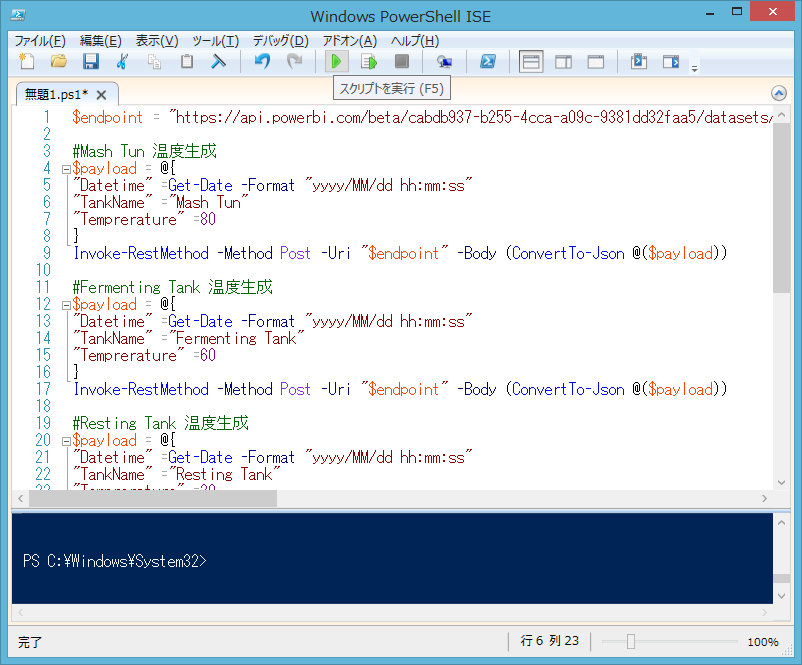
Task: Stop script execution
Action: 402,61
